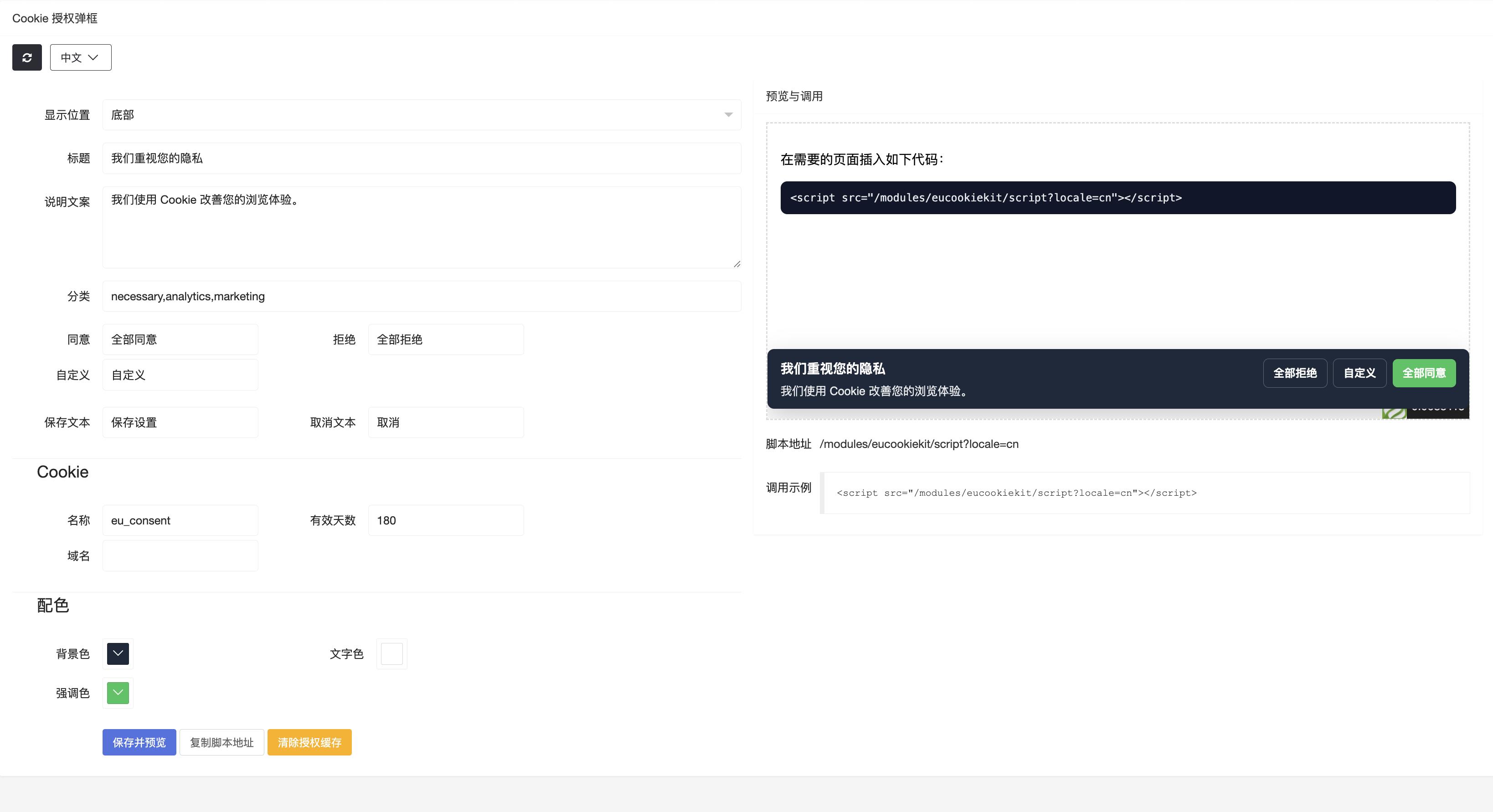Viewport: 1493px width, 812px height.
Task: Click the 复制脚本地址 button
Action: (x=221, y=742)
